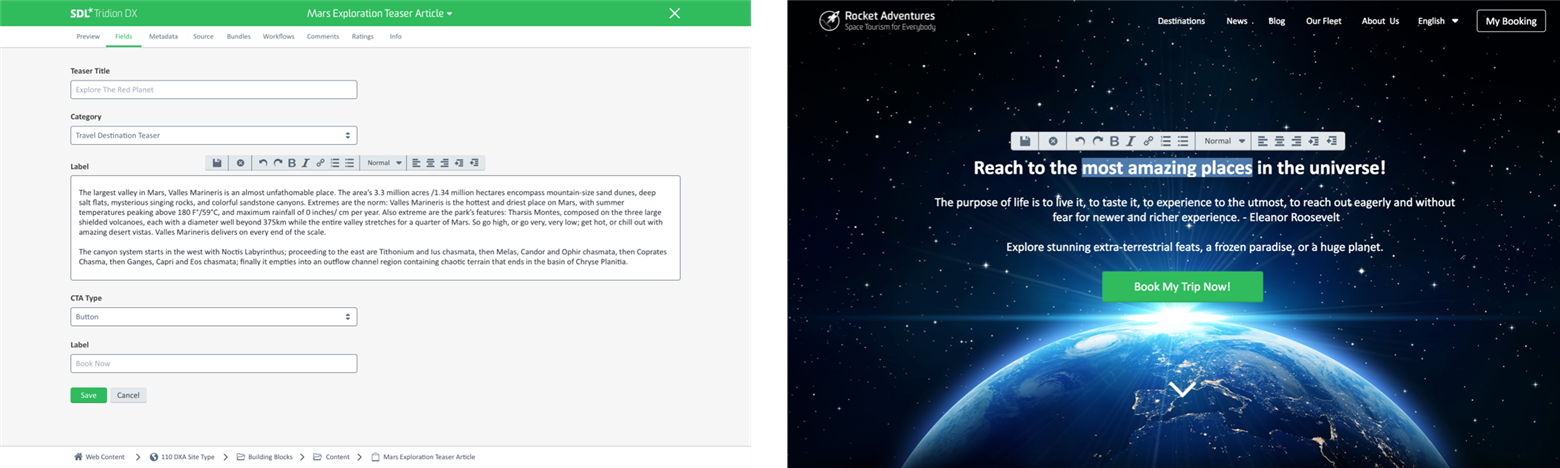Open the English language dropdown
Screen dimensions: 1560x468
click(1438, 21)
